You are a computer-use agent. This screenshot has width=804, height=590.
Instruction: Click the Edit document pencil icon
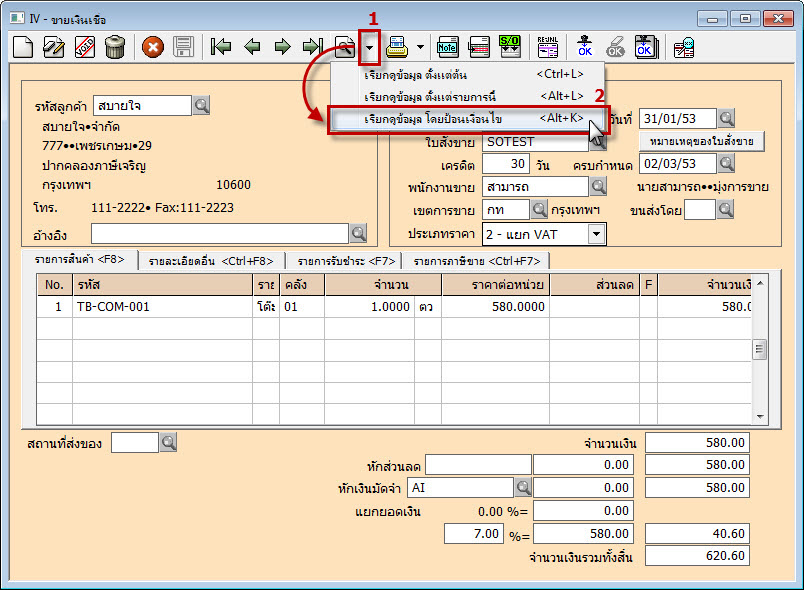point(54,46)
